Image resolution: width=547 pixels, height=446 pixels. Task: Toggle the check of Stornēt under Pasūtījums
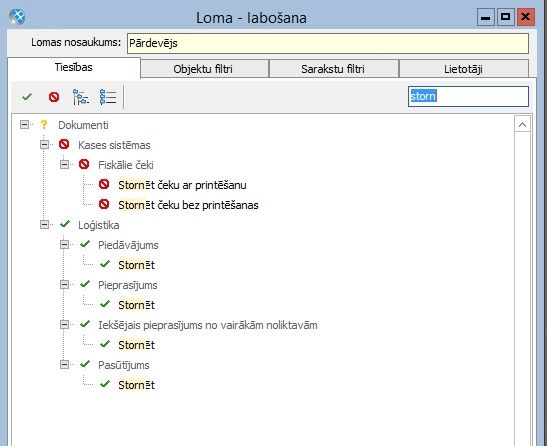105,384
